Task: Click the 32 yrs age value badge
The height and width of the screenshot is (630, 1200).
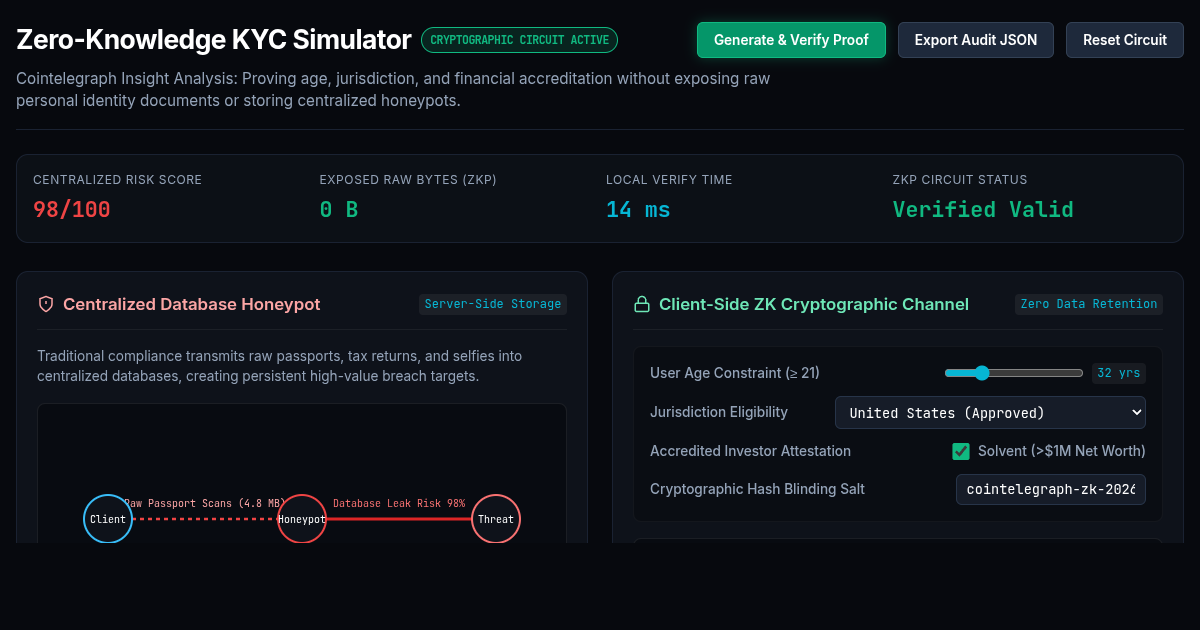Action: 1118,373
